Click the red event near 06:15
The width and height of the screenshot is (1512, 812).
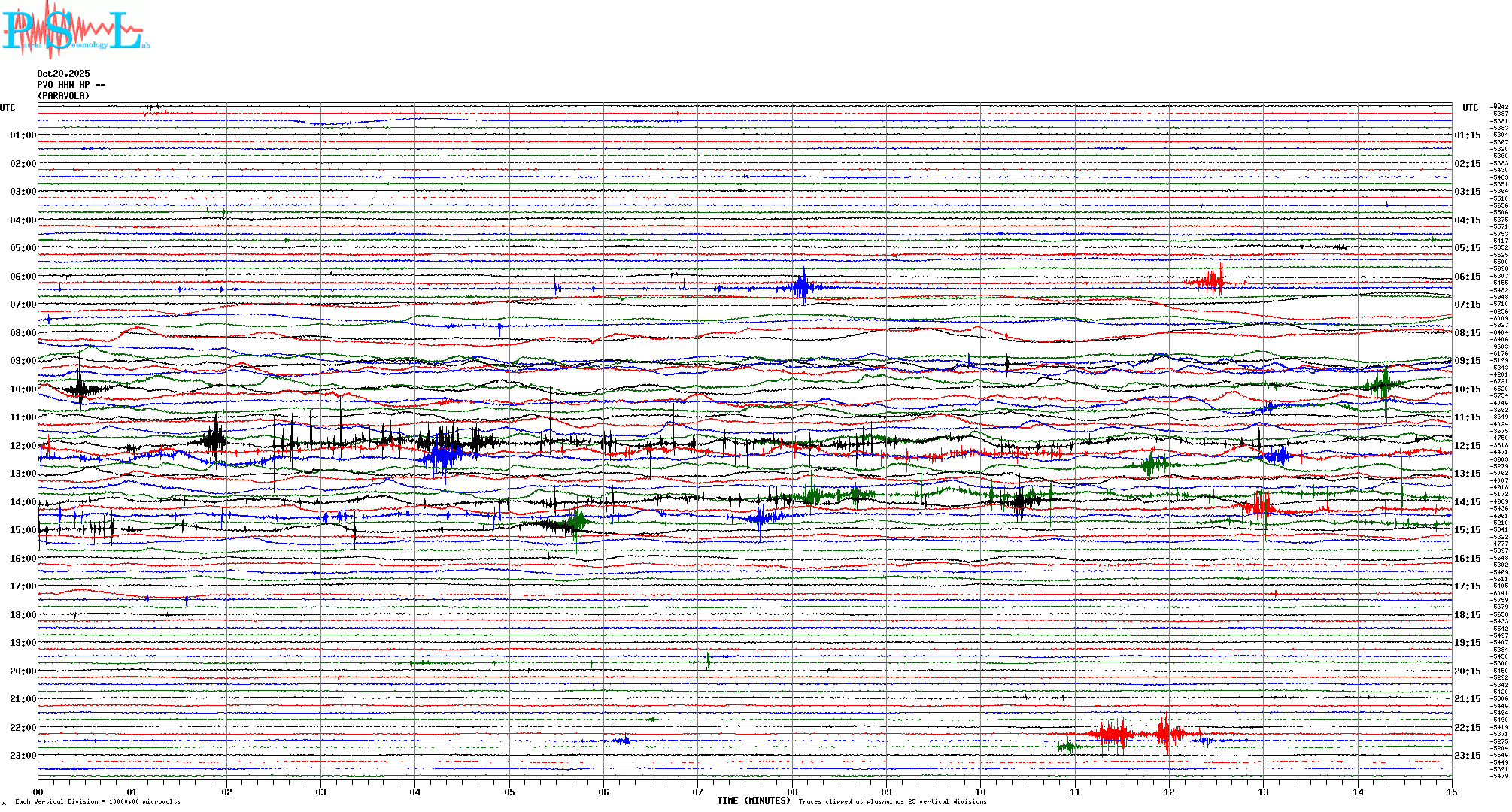click(x=1211, y=281)
